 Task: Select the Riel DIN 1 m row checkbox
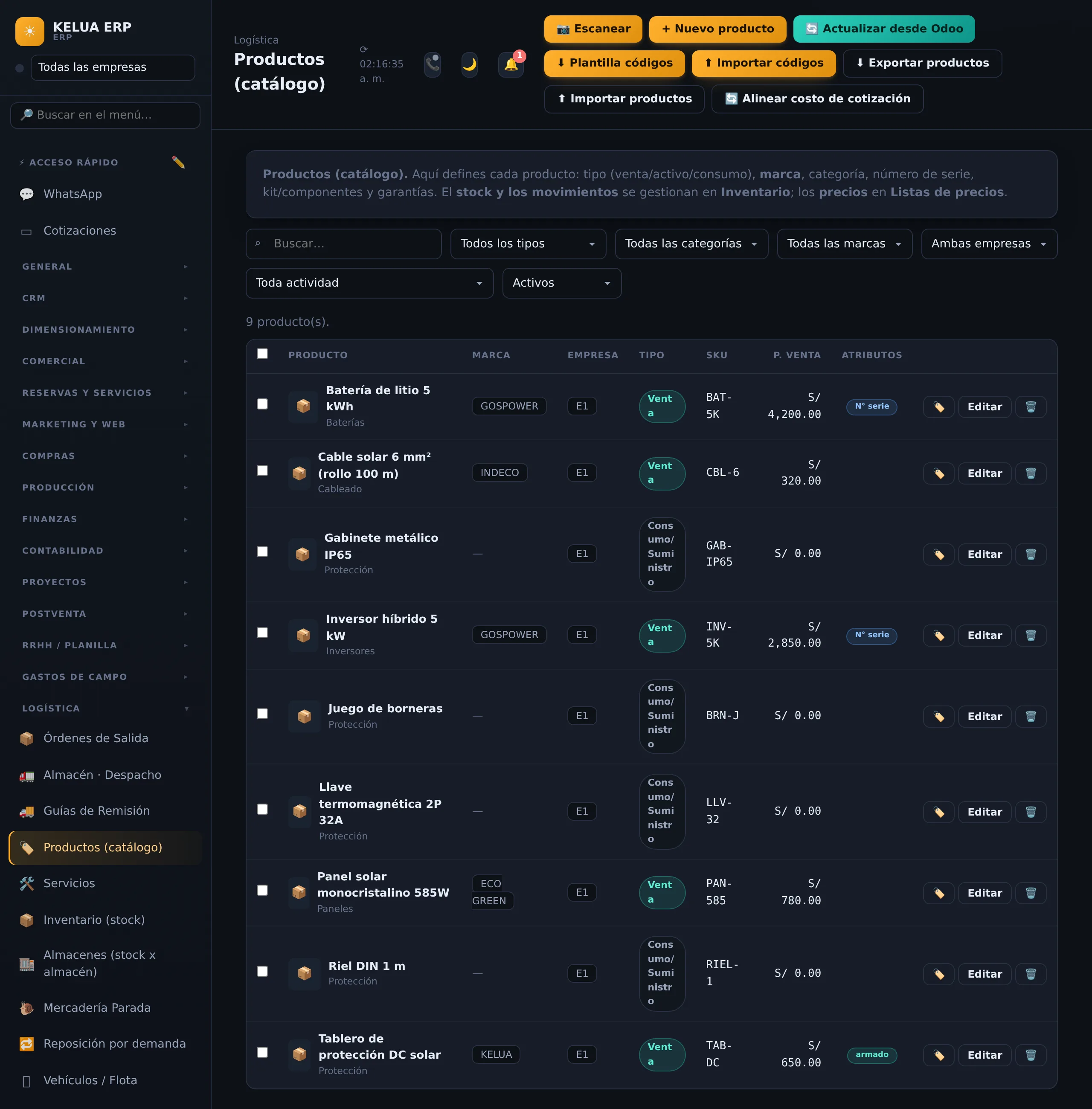tap(262, 971)
